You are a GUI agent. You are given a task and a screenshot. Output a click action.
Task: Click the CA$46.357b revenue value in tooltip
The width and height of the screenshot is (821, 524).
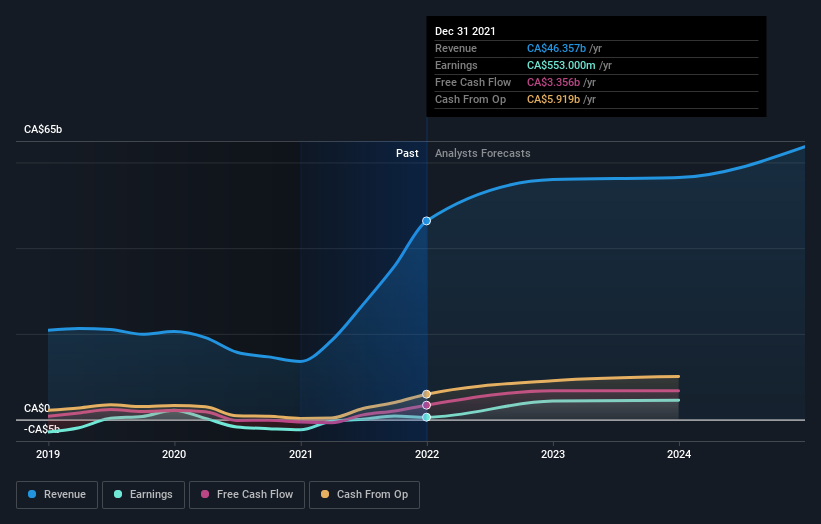pos(557,48)
